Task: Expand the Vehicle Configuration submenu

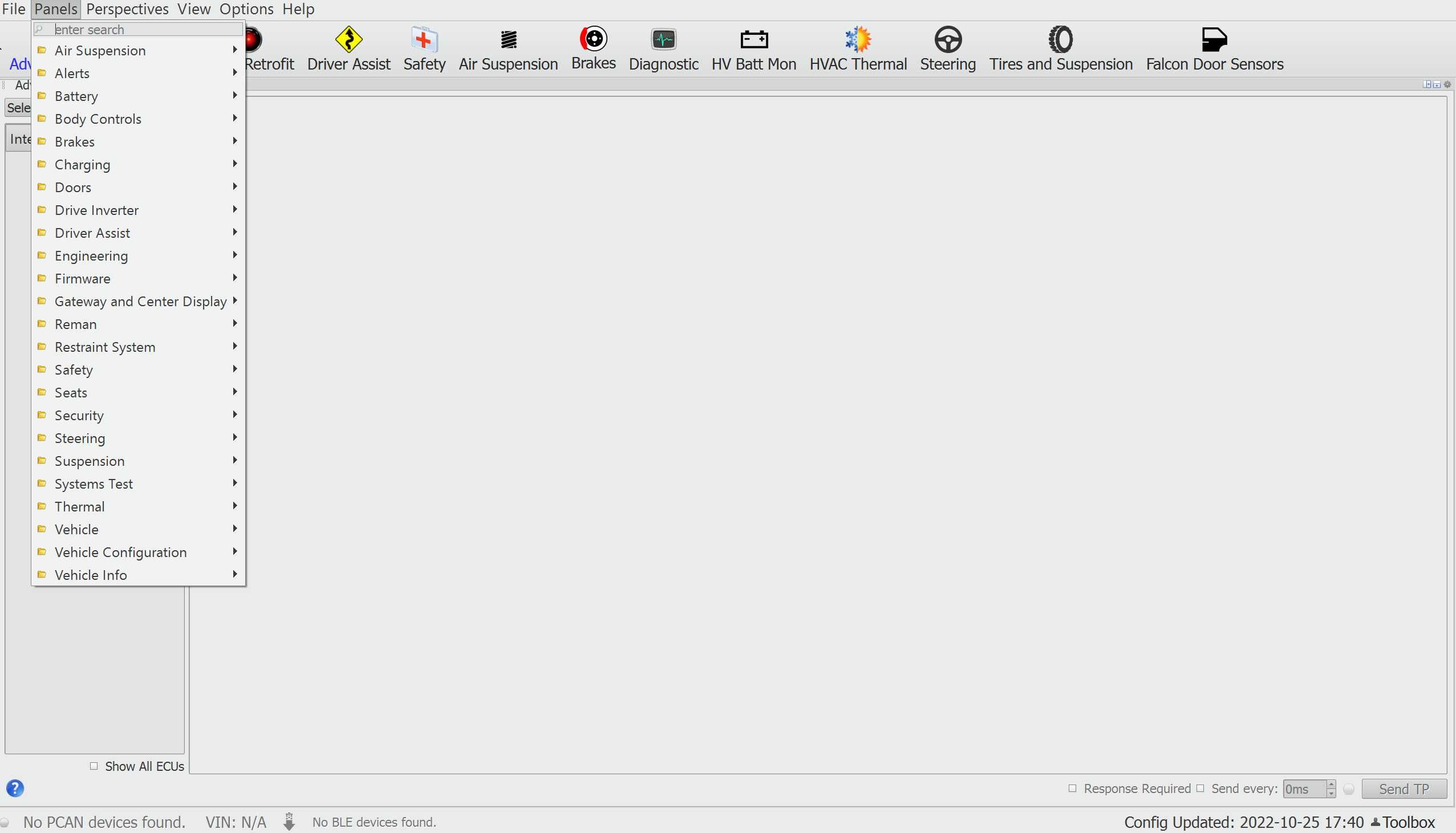Action: [x=120, y=552]
